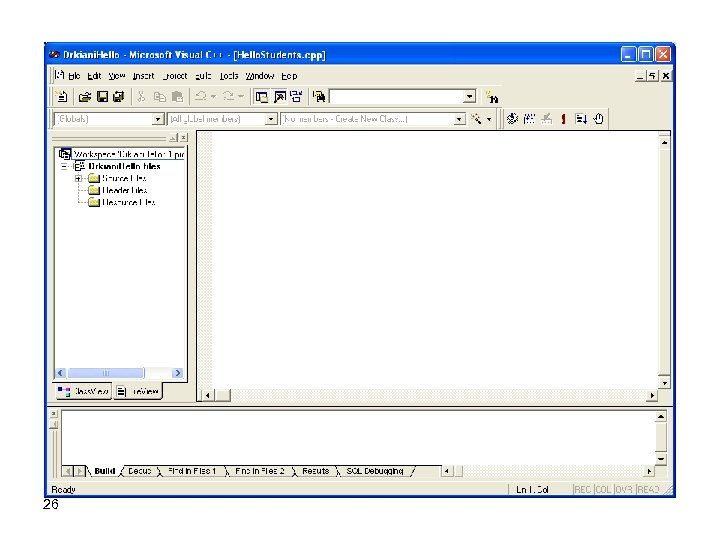Open the Find combo box dropdown arrow

pos(469,97)
